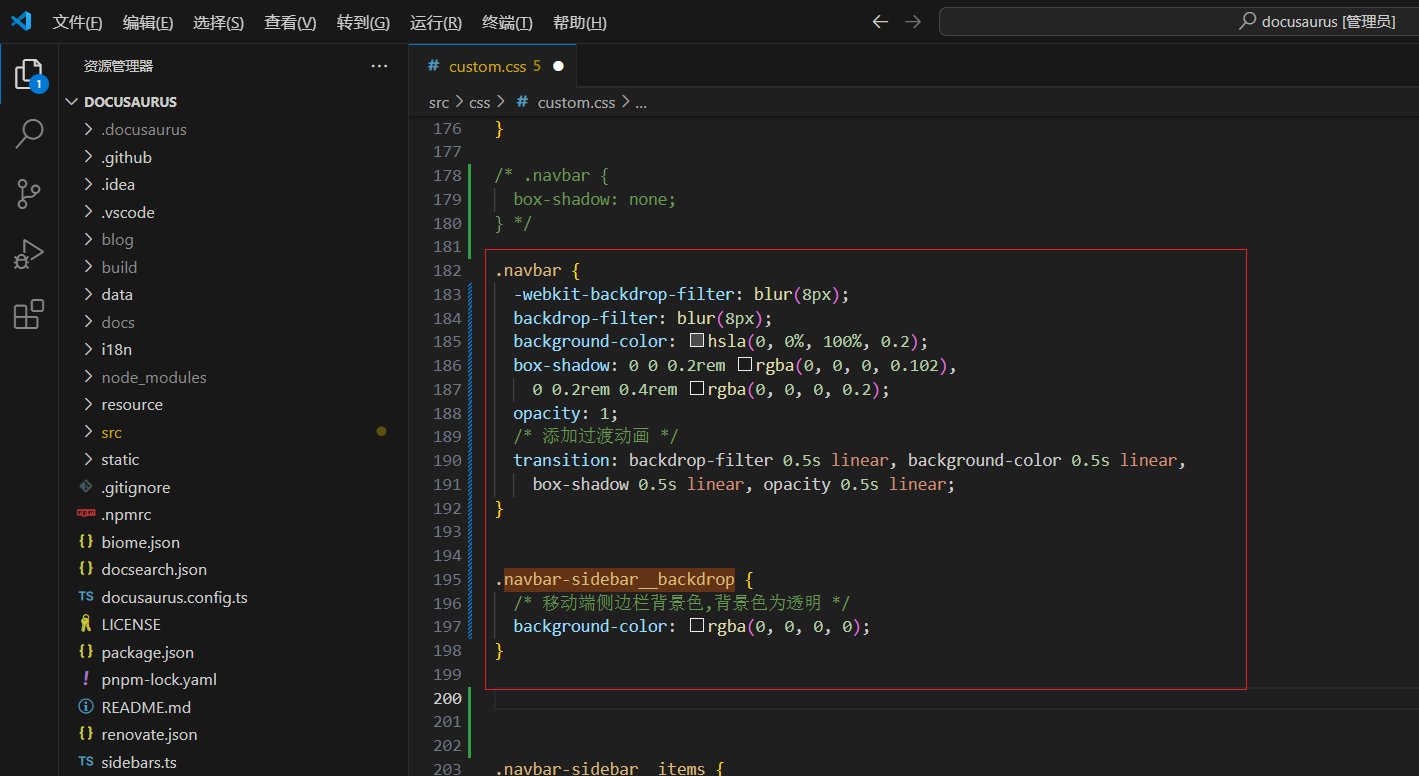Screen dimensions: 1419x776
Task: Collapse the DOCUSAURUS root folder
Action: pyautogui.click(x=71, y=102)
